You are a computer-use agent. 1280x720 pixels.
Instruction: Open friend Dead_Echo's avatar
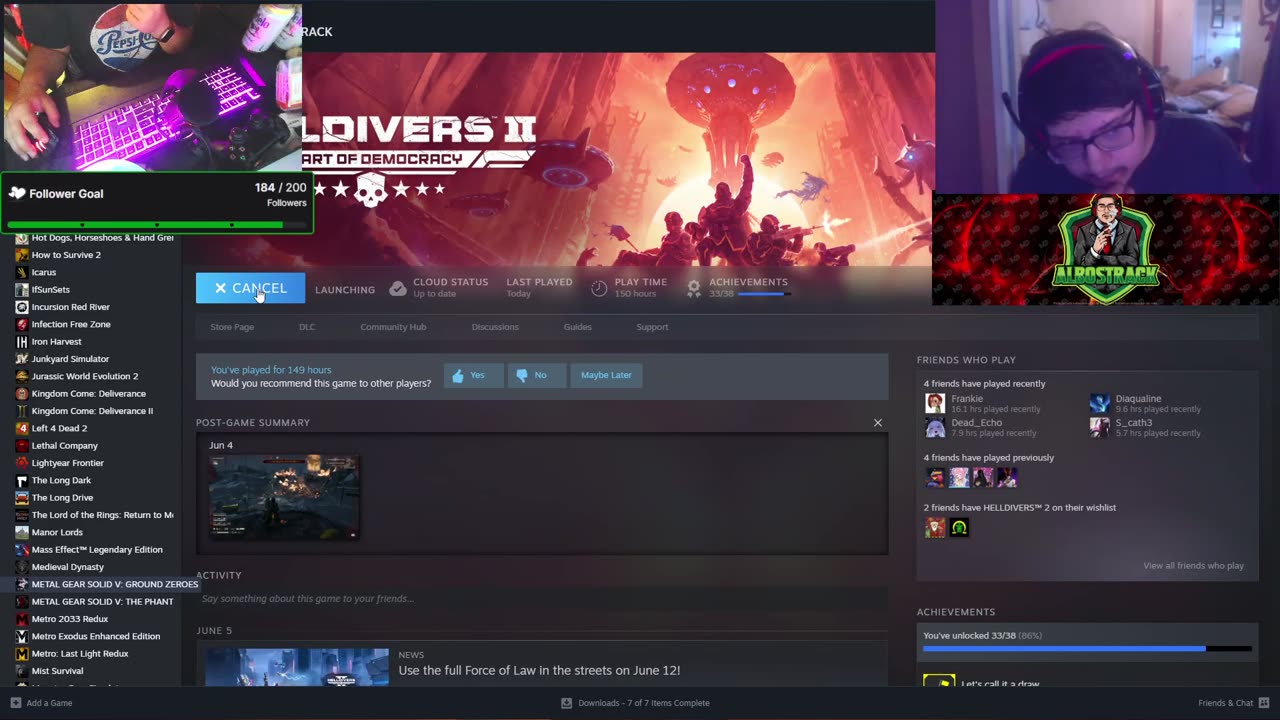tap(935, 427)
